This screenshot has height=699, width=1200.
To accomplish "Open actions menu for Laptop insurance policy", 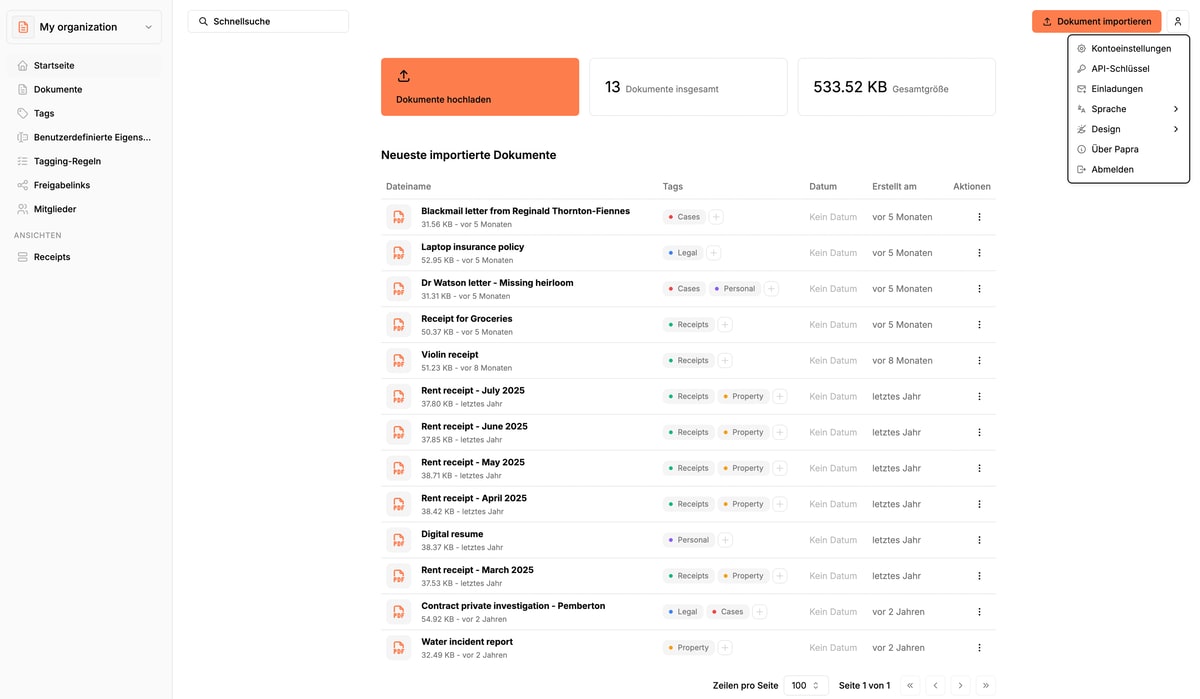I will (x=979, y=253).
